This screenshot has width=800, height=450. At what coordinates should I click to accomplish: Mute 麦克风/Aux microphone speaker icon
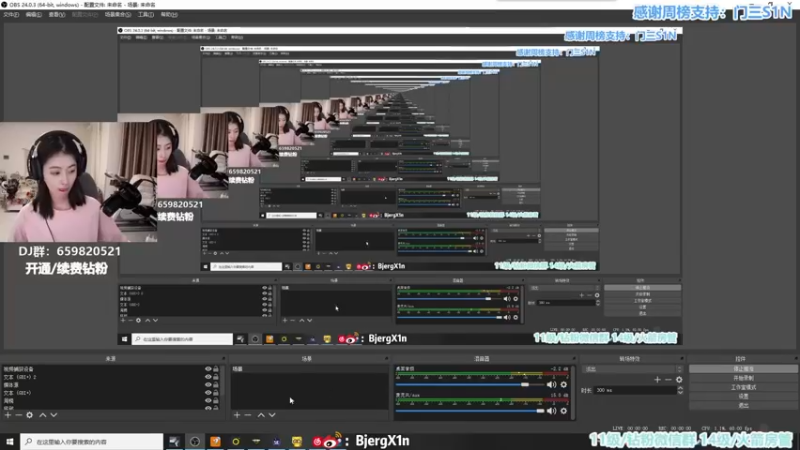(552, 411)
